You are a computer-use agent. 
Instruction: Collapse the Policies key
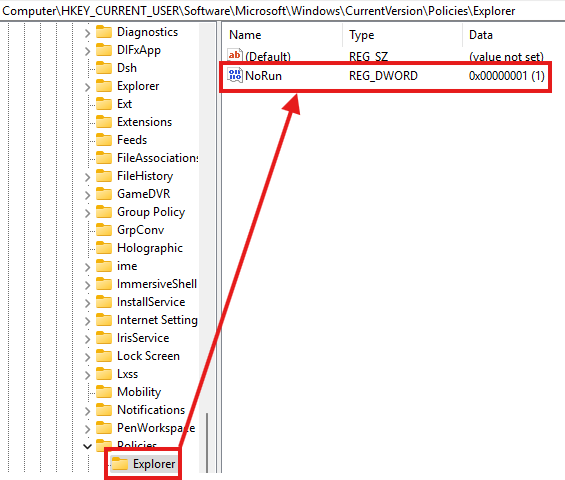(87, 446)
